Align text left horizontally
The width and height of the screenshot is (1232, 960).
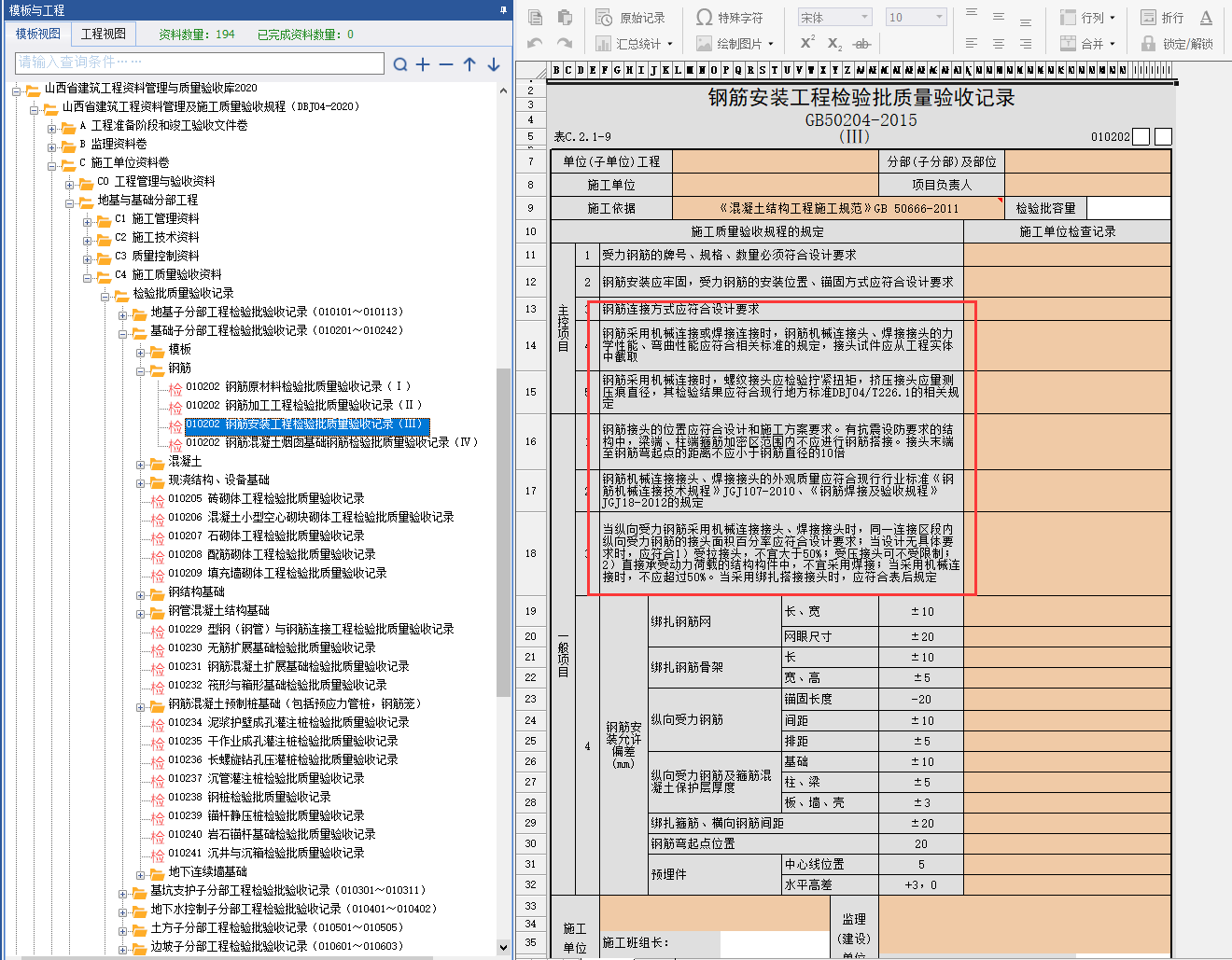[972, 43]
